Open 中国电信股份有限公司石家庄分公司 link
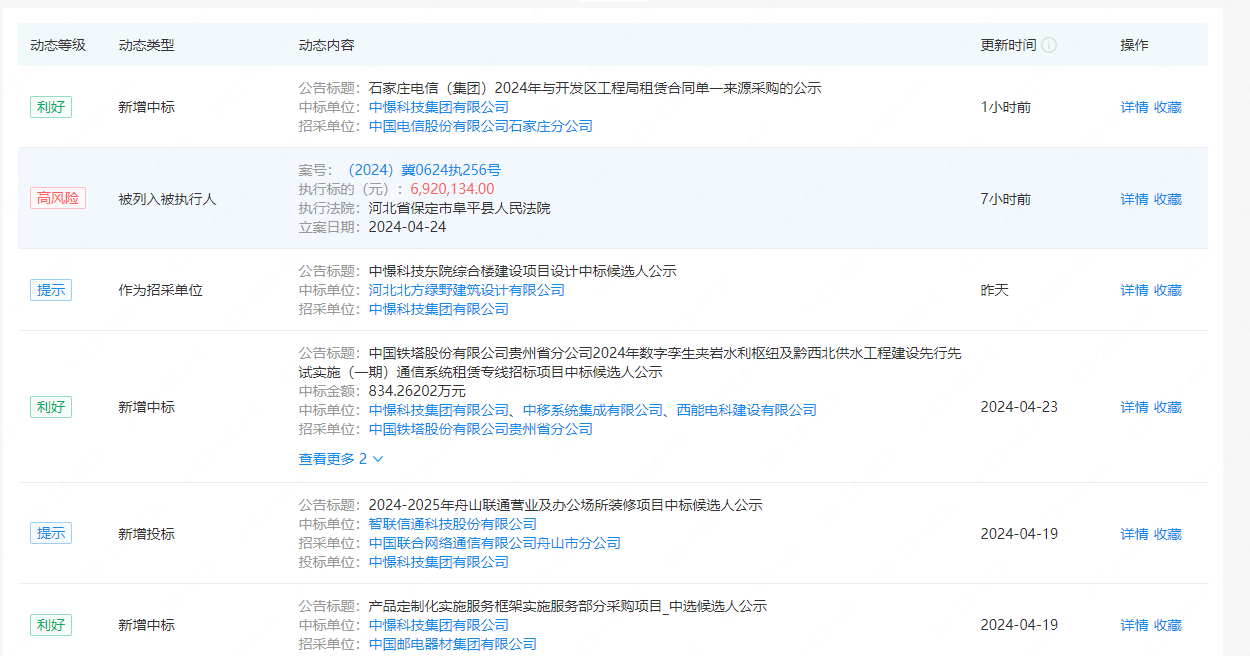1250x656 pixels. coord(481,126)
